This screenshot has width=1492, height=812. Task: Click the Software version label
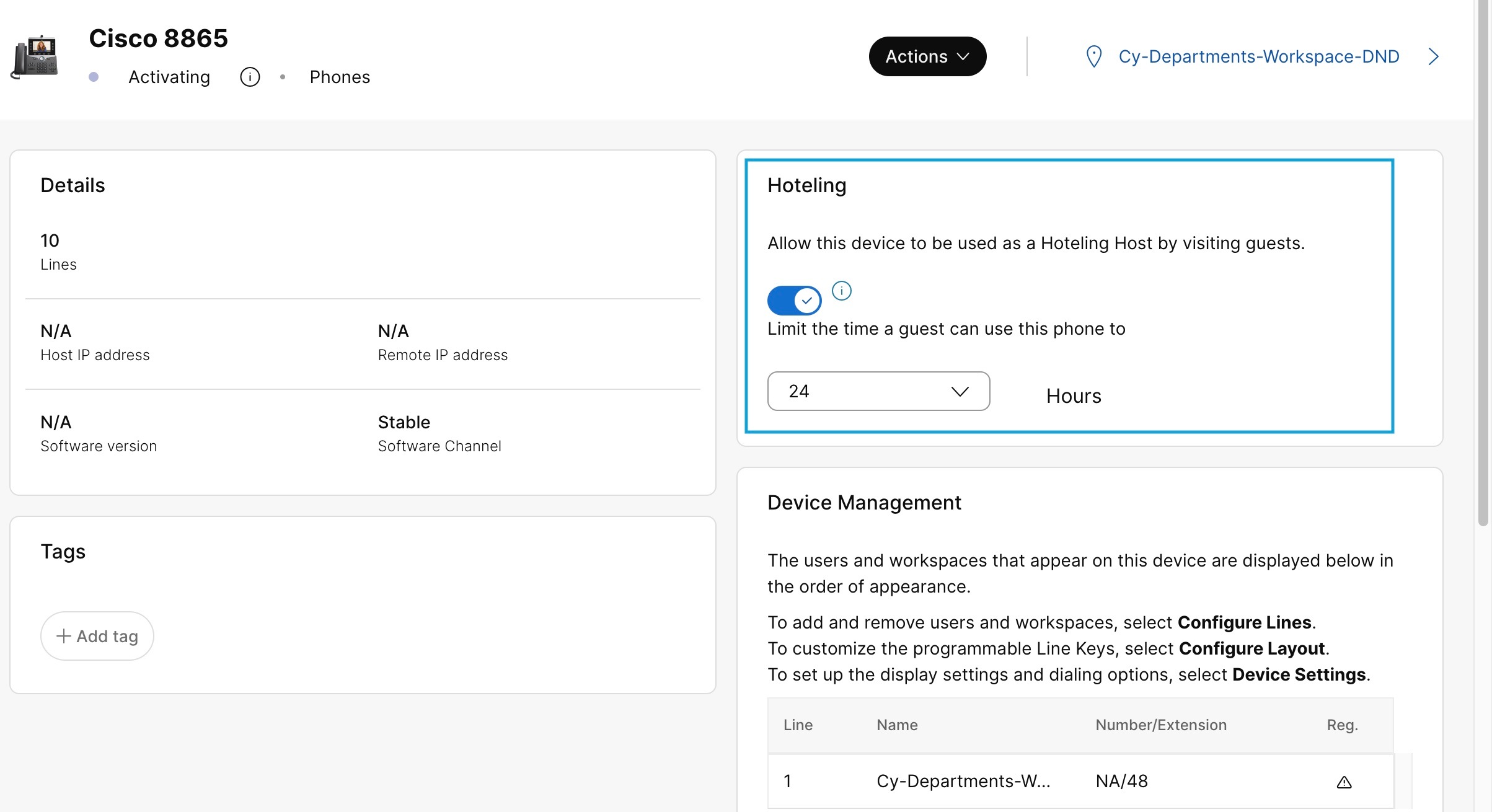pos(99,446)
